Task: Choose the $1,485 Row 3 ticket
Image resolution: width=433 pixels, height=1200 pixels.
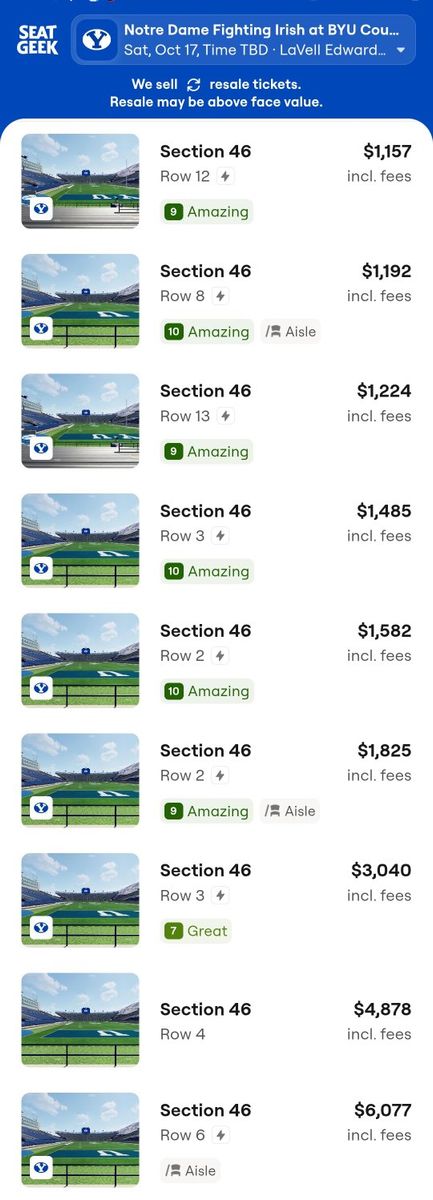Action: 216,541
